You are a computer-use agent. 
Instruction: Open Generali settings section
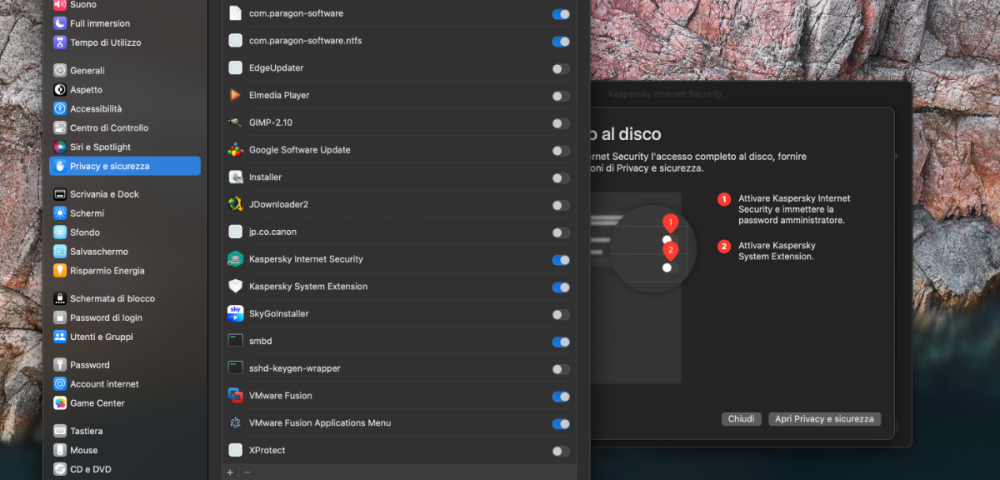[x=125, y=71]
